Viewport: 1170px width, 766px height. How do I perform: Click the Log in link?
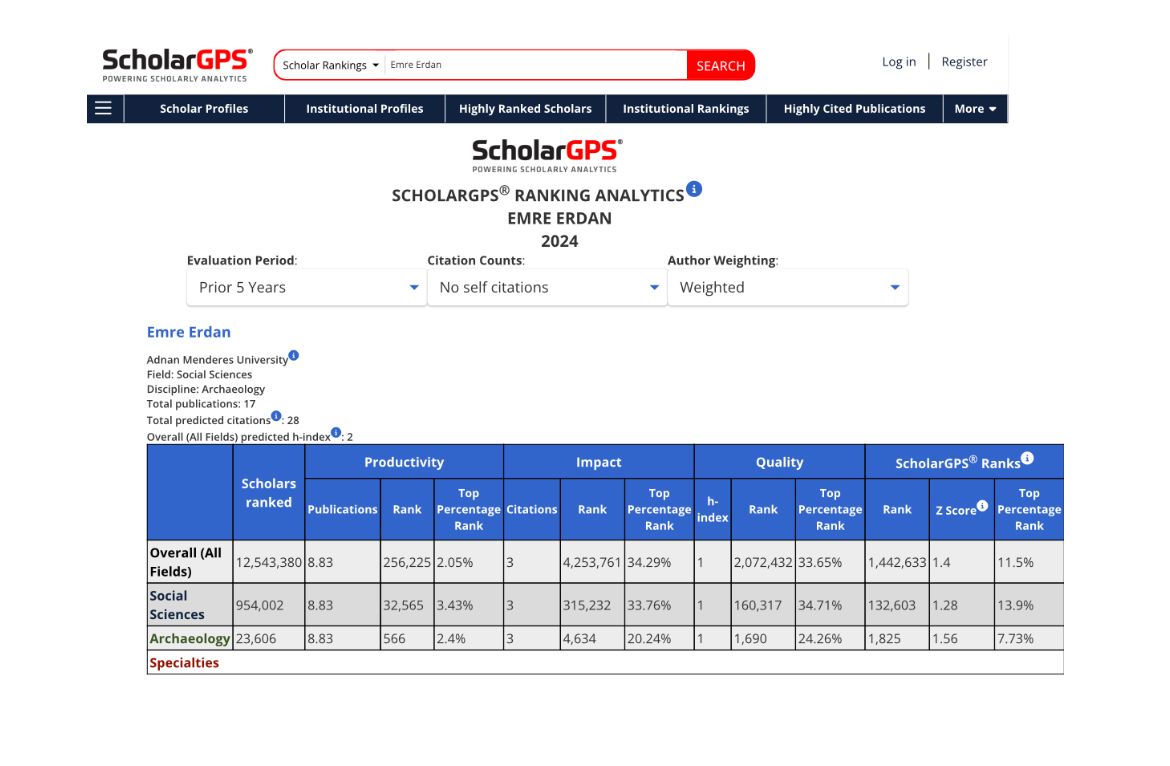point(898,62)
